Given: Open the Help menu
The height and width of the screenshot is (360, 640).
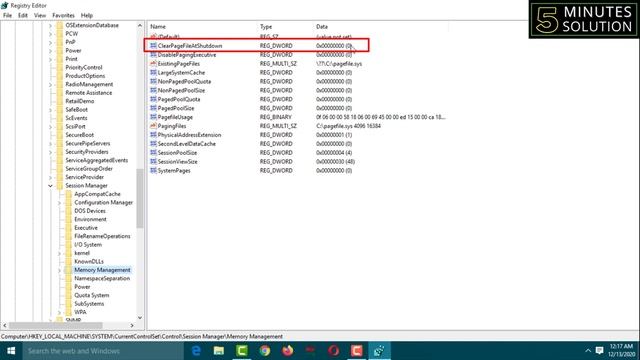Looking at the screenshot, I should 87,16.
